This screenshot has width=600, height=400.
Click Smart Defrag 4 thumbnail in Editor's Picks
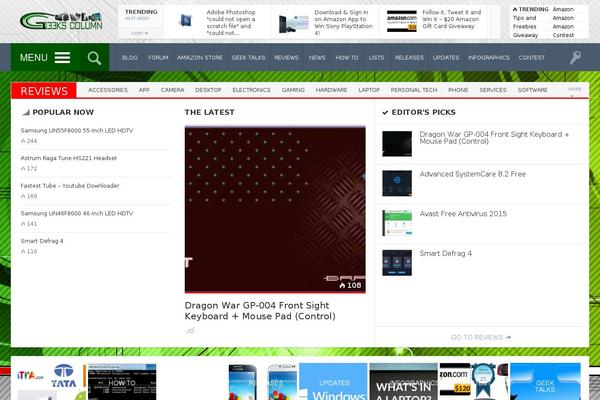(397, 263)
